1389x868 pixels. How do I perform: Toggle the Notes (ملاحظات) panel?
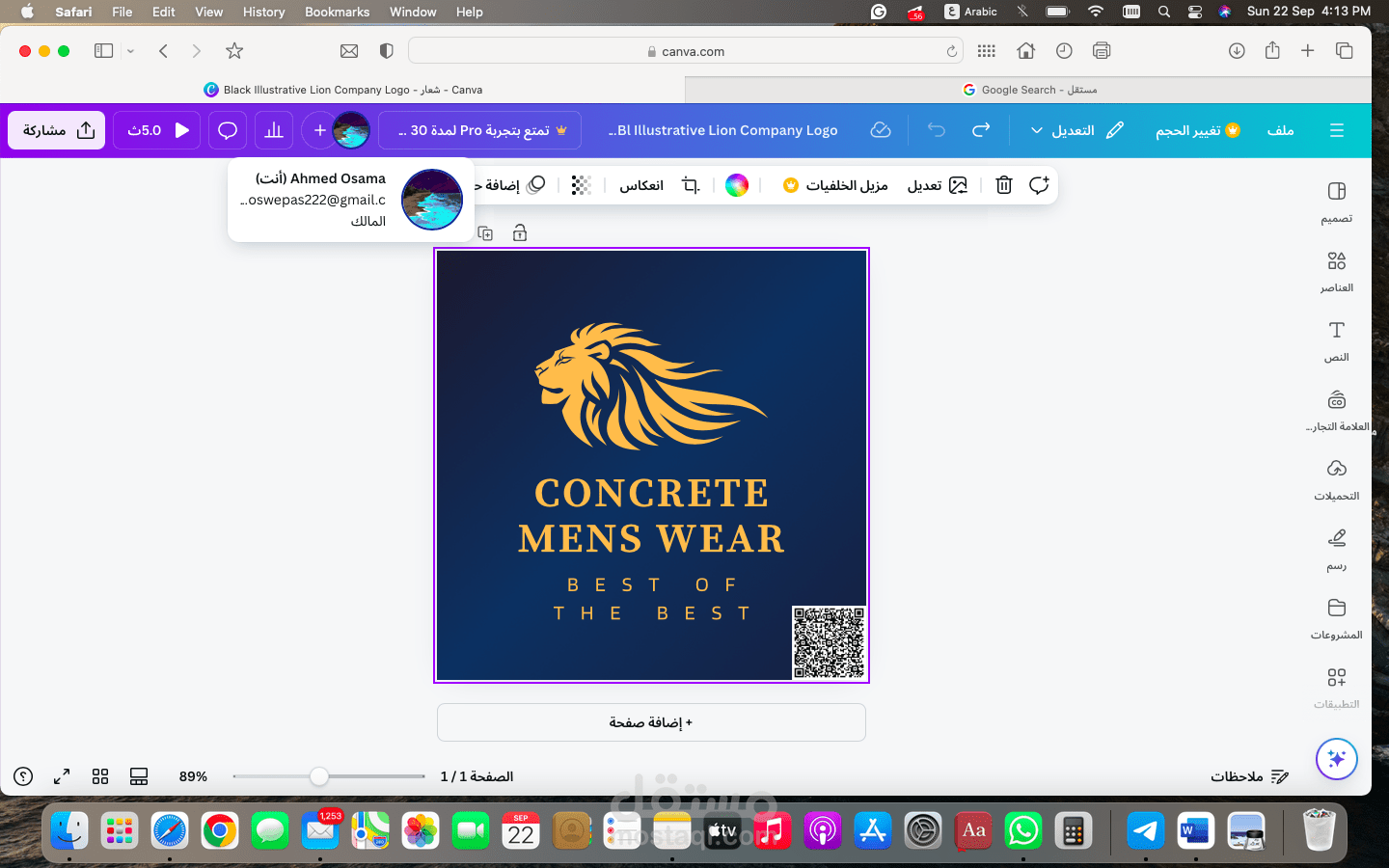pos(1250,776)
